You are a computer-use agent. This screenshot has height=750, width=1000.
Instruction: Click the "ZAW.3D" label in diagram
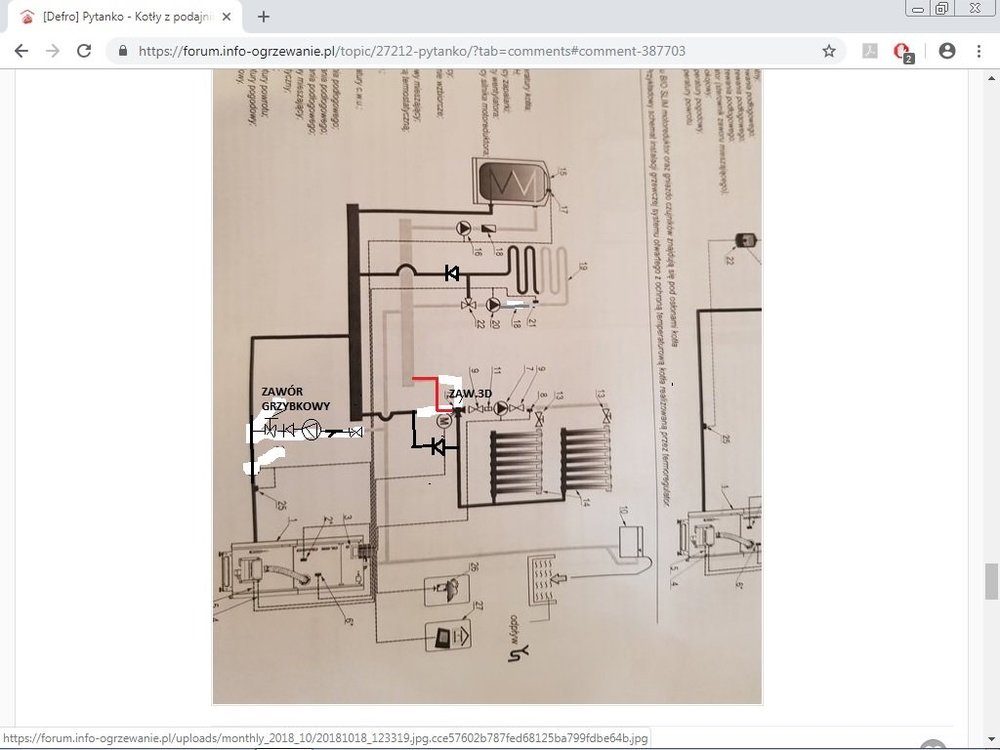[x=467, y=395]
